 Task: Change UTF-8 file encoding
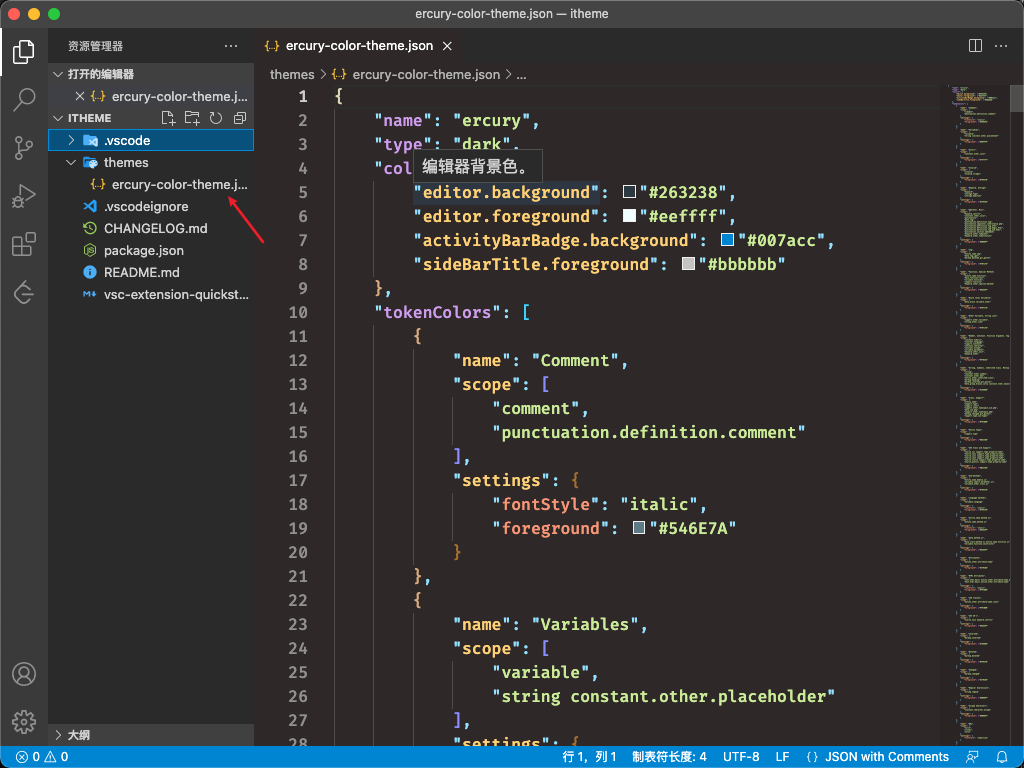coord(741,757)
